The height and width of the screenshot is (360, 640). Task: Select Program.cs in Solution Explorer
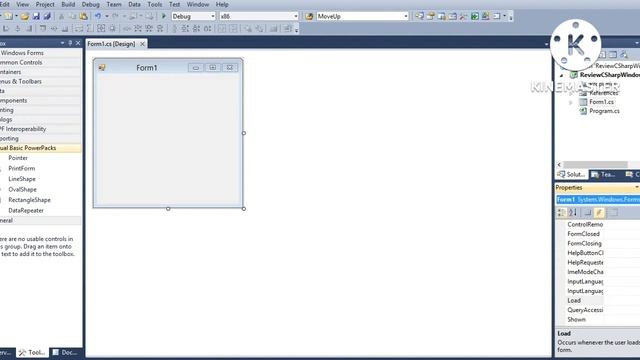tap(604, 111)
